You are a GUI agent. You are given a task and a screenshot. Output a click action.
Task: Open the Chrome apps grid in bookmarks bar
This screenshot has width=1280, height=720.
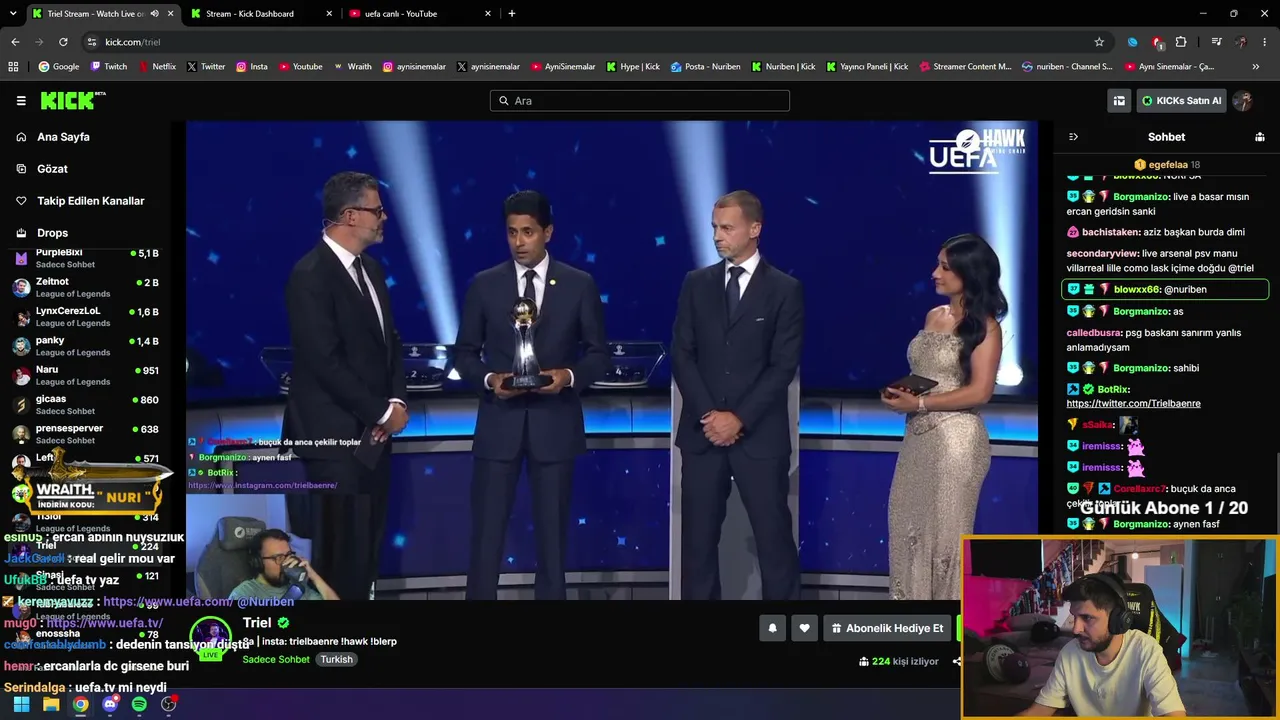coord(13,67)
